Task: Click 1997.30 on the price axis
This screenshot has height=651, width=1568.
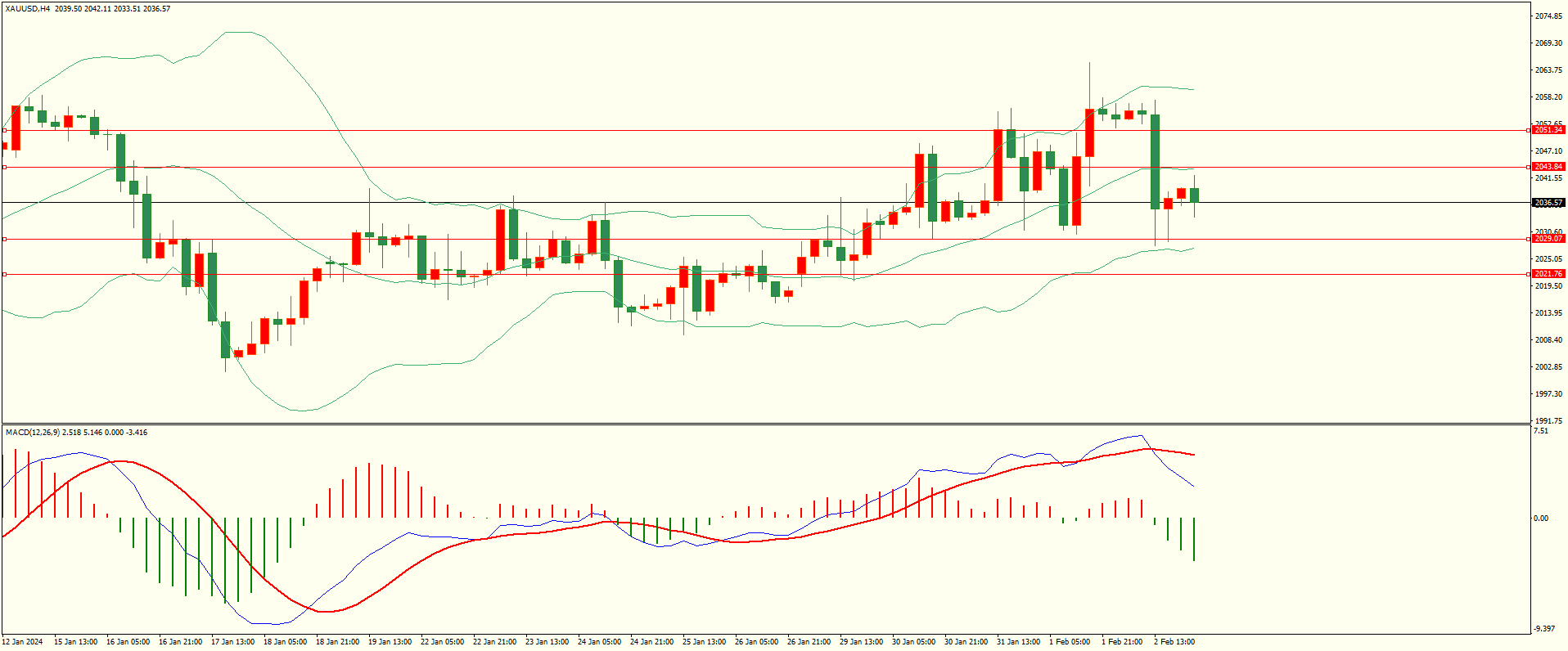Action: pos(1548,394)
